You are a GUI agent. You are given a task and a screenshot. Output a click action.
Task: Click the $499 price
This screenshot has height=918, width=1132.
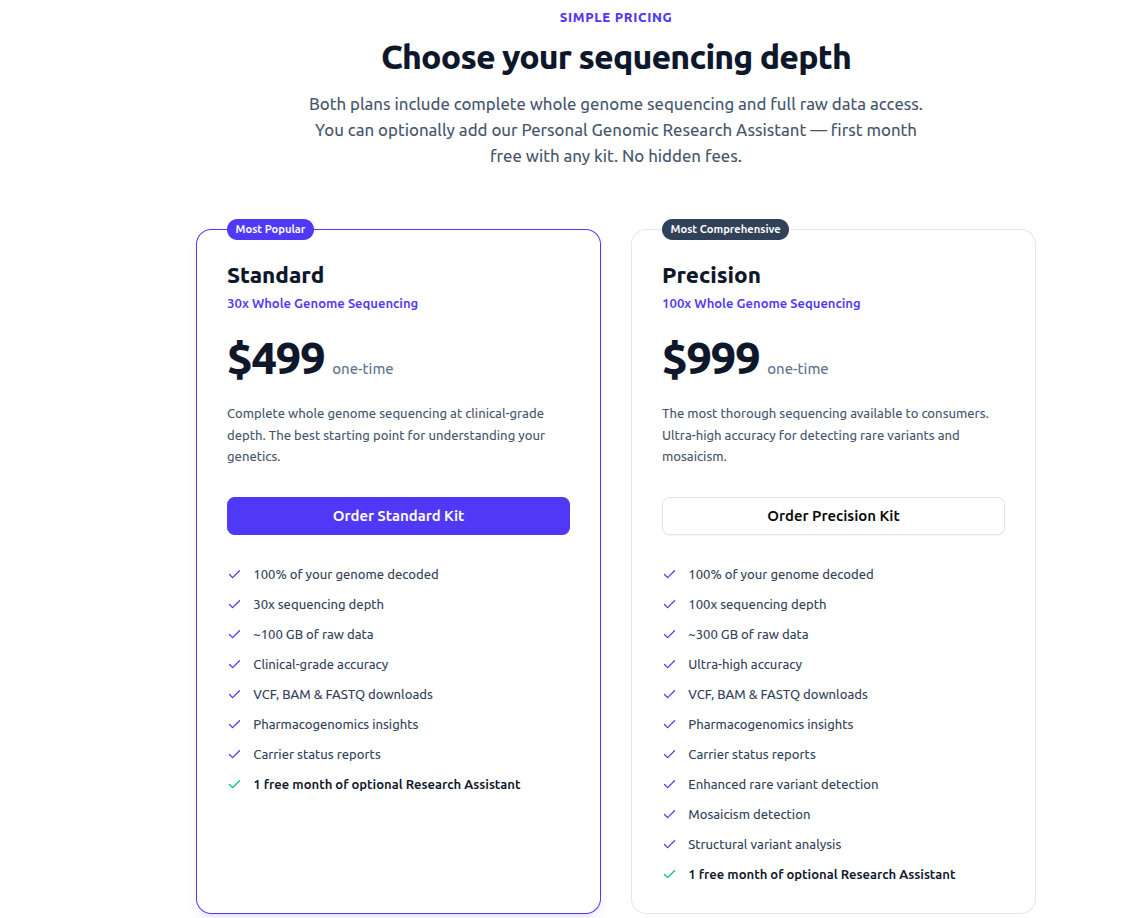276,358
